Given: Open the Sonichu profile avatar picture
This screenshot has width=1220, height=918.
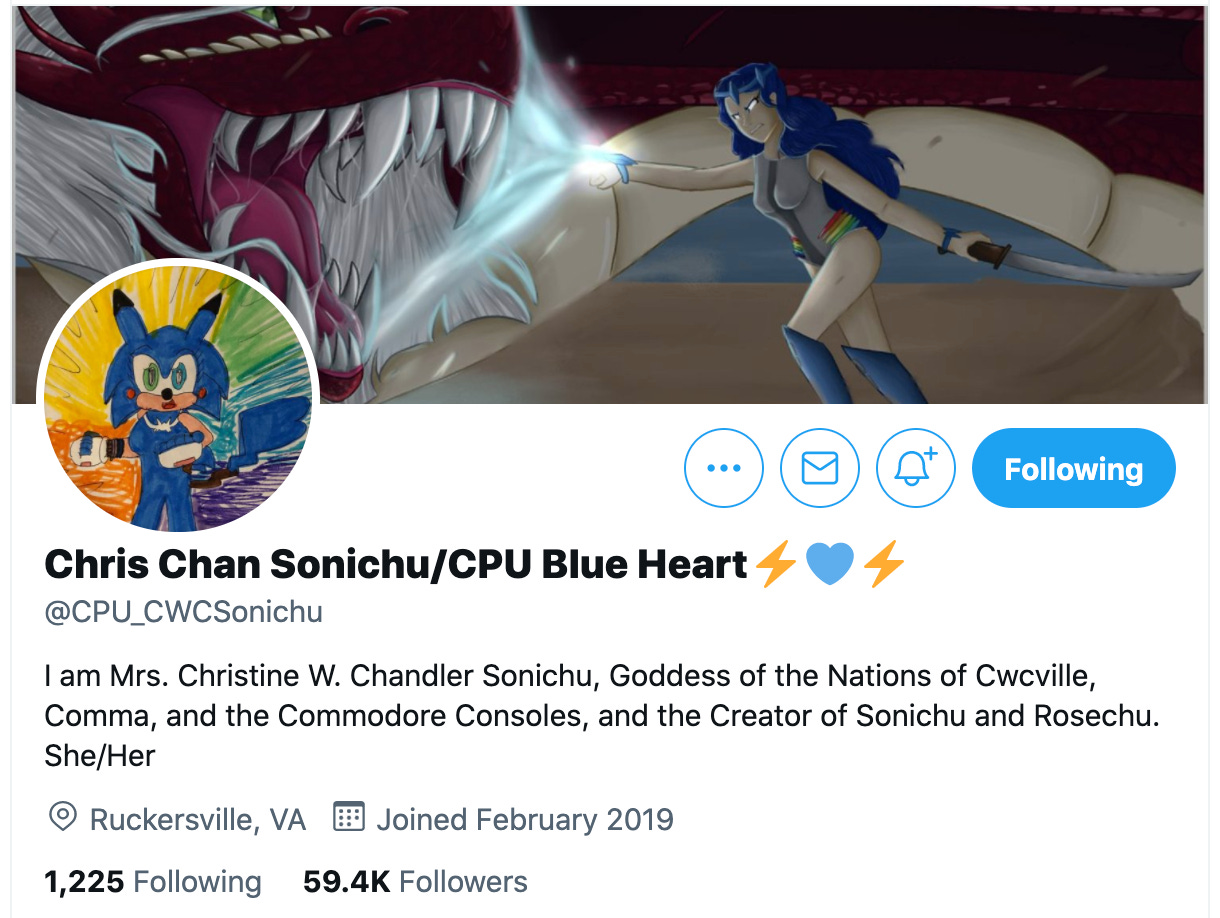Looking at the screenshot, I should (178, 398).
